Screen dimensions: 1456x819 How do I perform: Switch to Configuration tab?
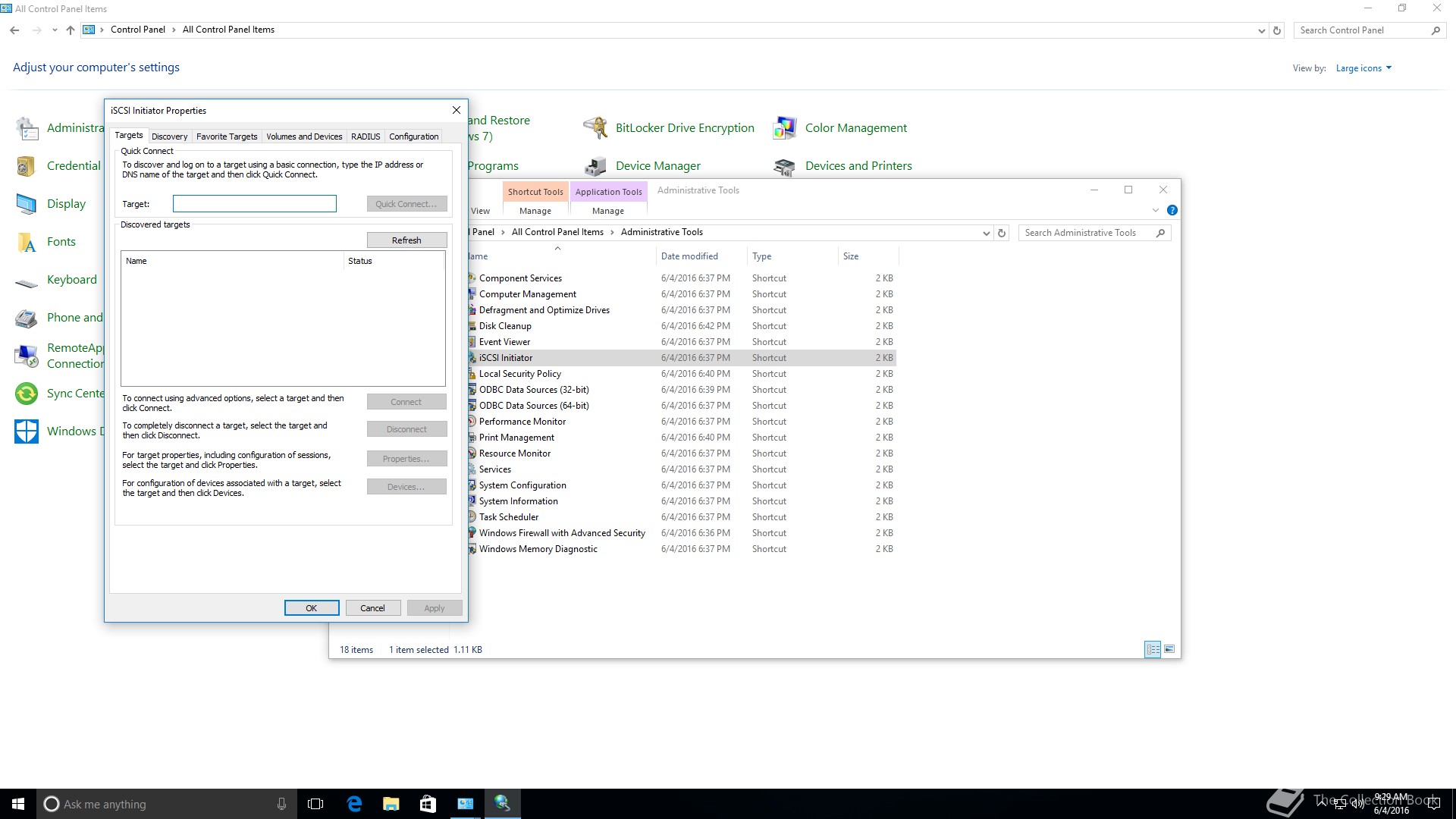414,136
